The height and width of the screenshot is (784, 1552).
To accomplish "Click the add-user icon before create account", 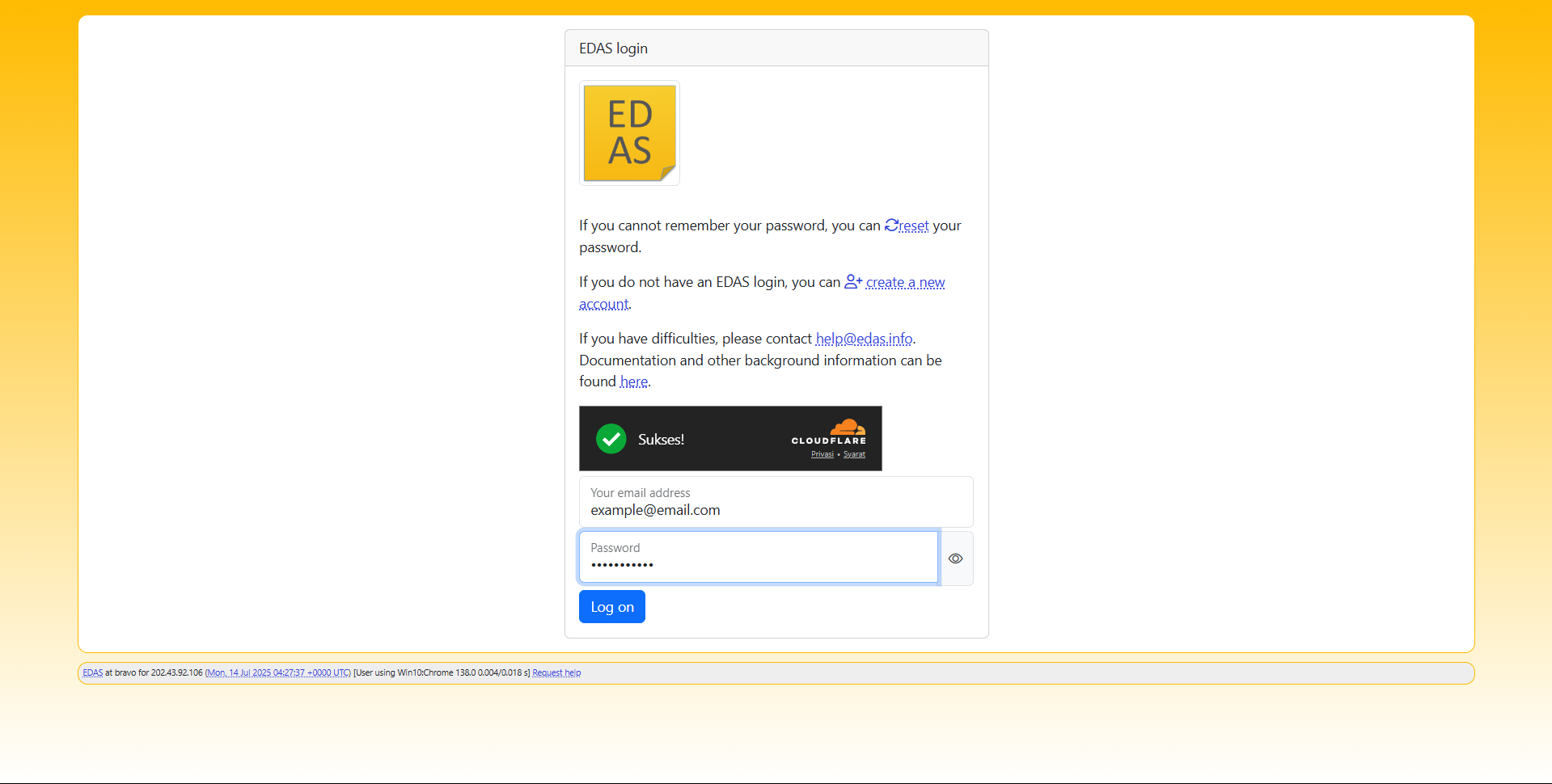I will point(853,282).
